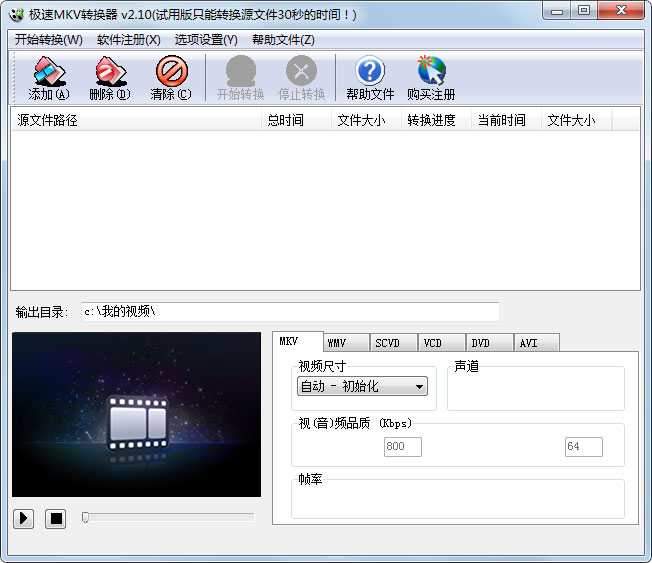652x563 pixels.
Task: Switch to the VCD tab
Action: [442, 343]
